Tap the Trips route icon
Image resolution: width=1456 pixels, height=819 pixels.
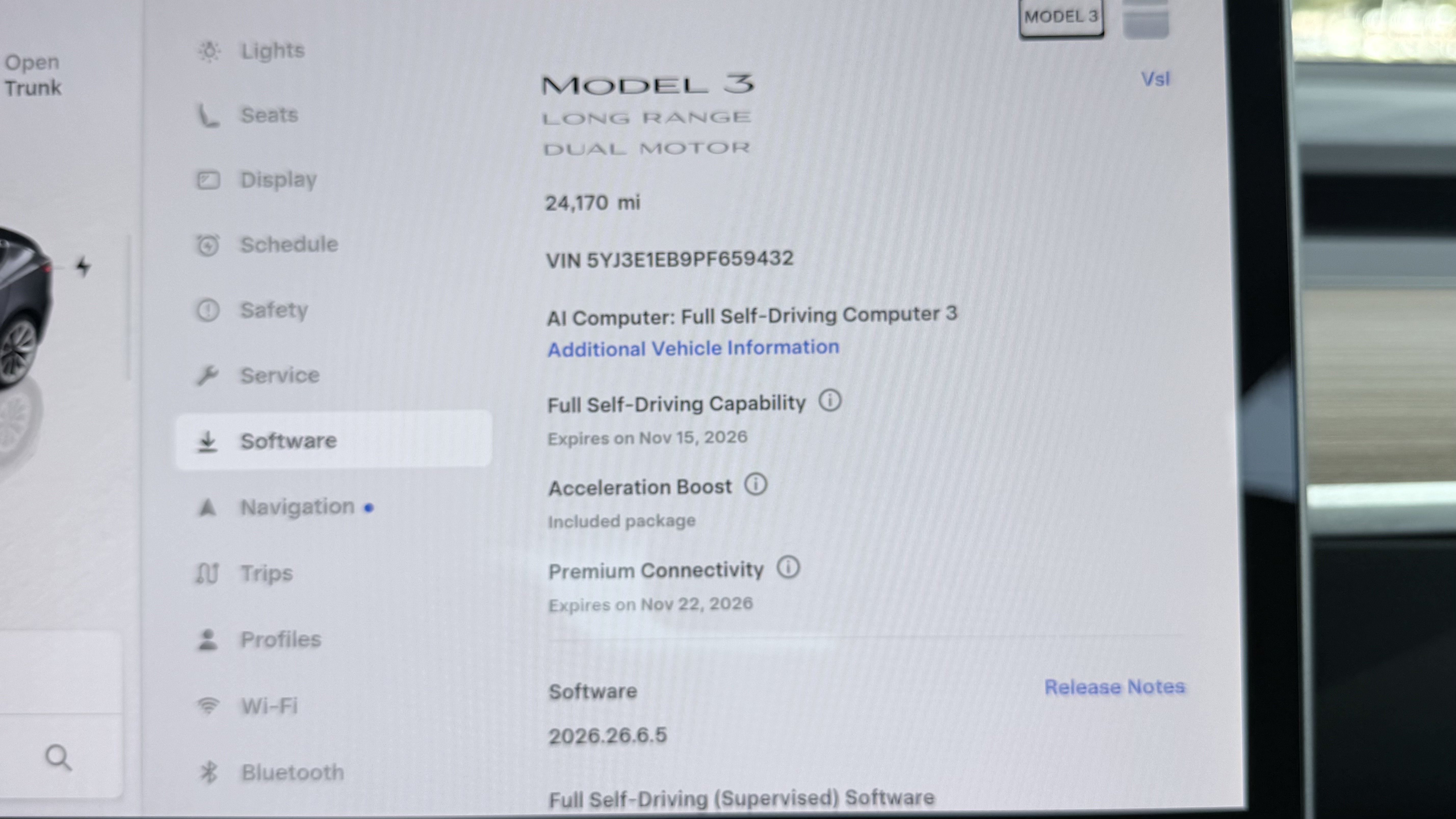click(x=207, y=573)
